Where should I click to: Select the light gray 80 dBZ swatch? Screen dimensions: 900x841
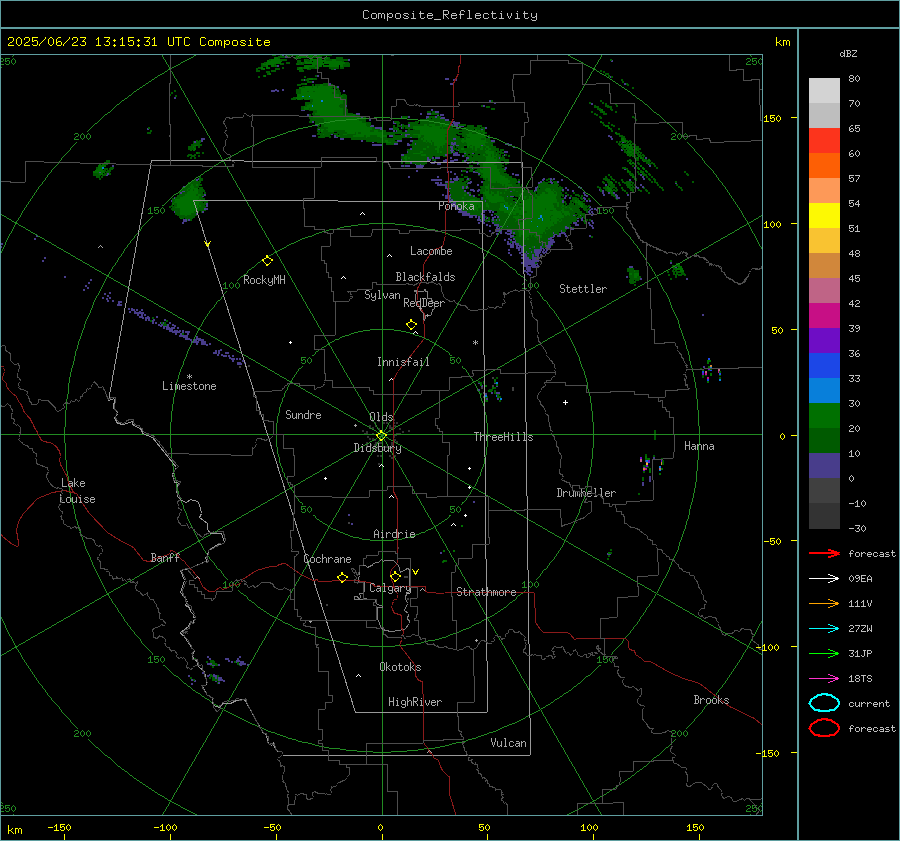(824, 91)
